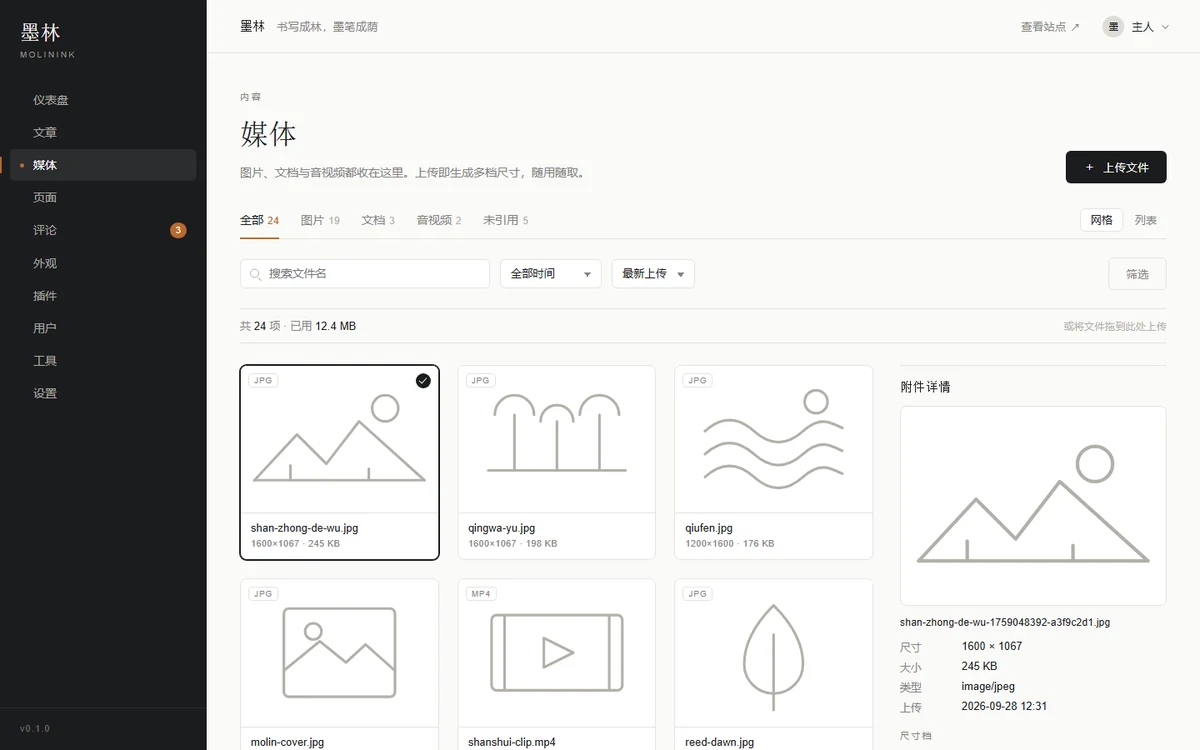
Task: Open 文章 in the sidebar
Action: point(103,132)
